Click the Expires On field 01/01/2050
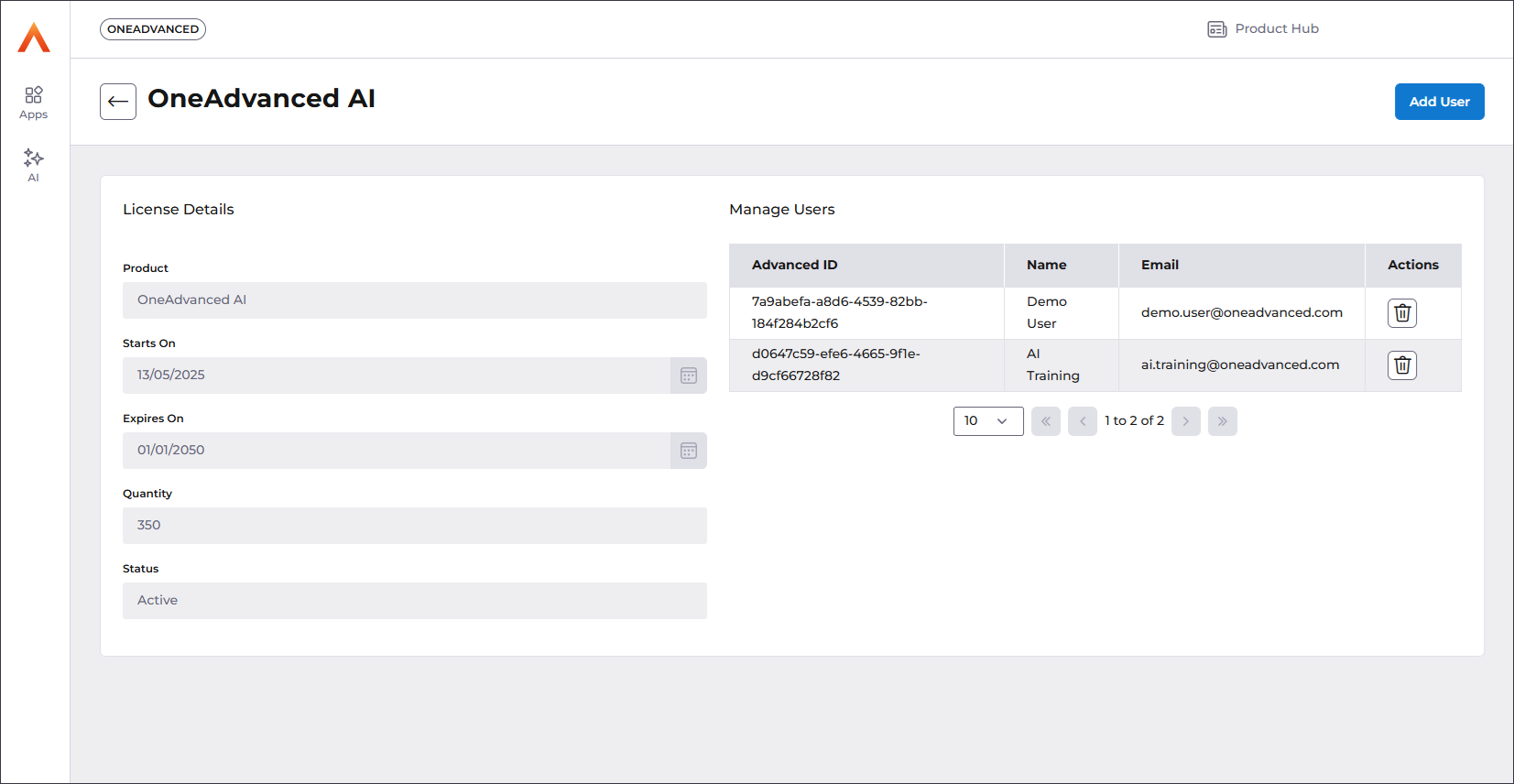 point(397,451)
